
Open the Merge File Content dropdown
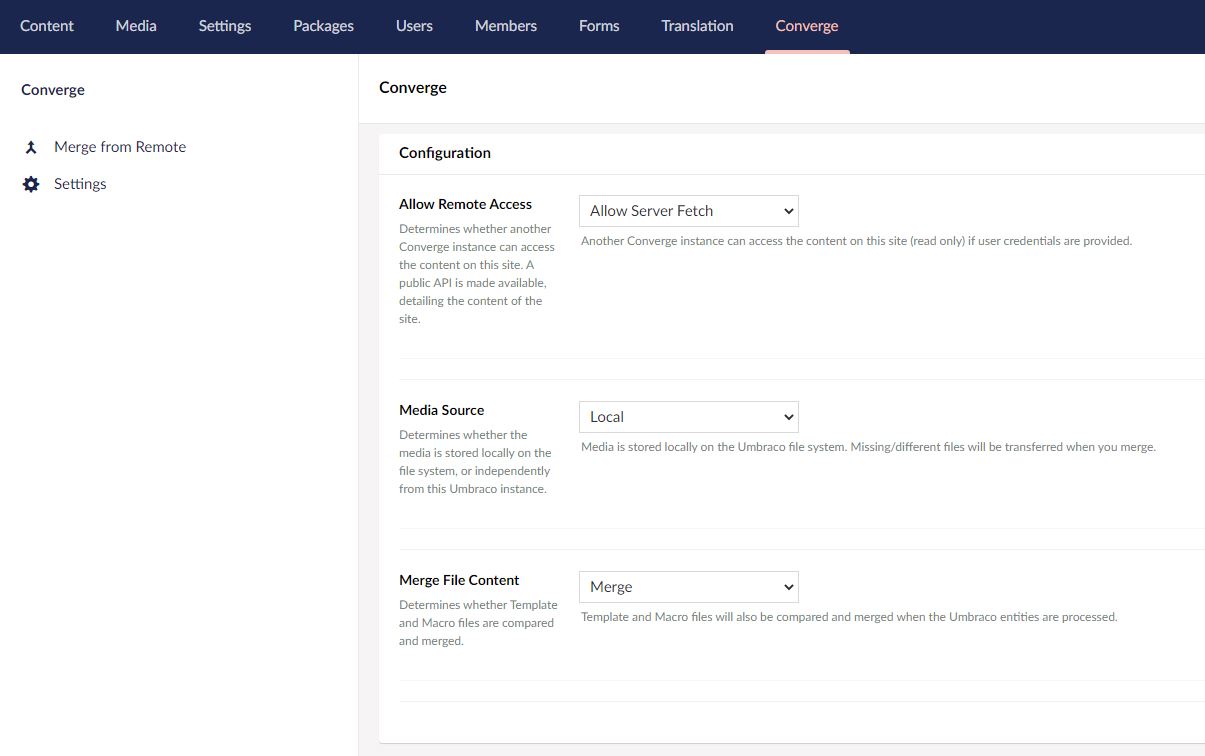click(689, 587)
